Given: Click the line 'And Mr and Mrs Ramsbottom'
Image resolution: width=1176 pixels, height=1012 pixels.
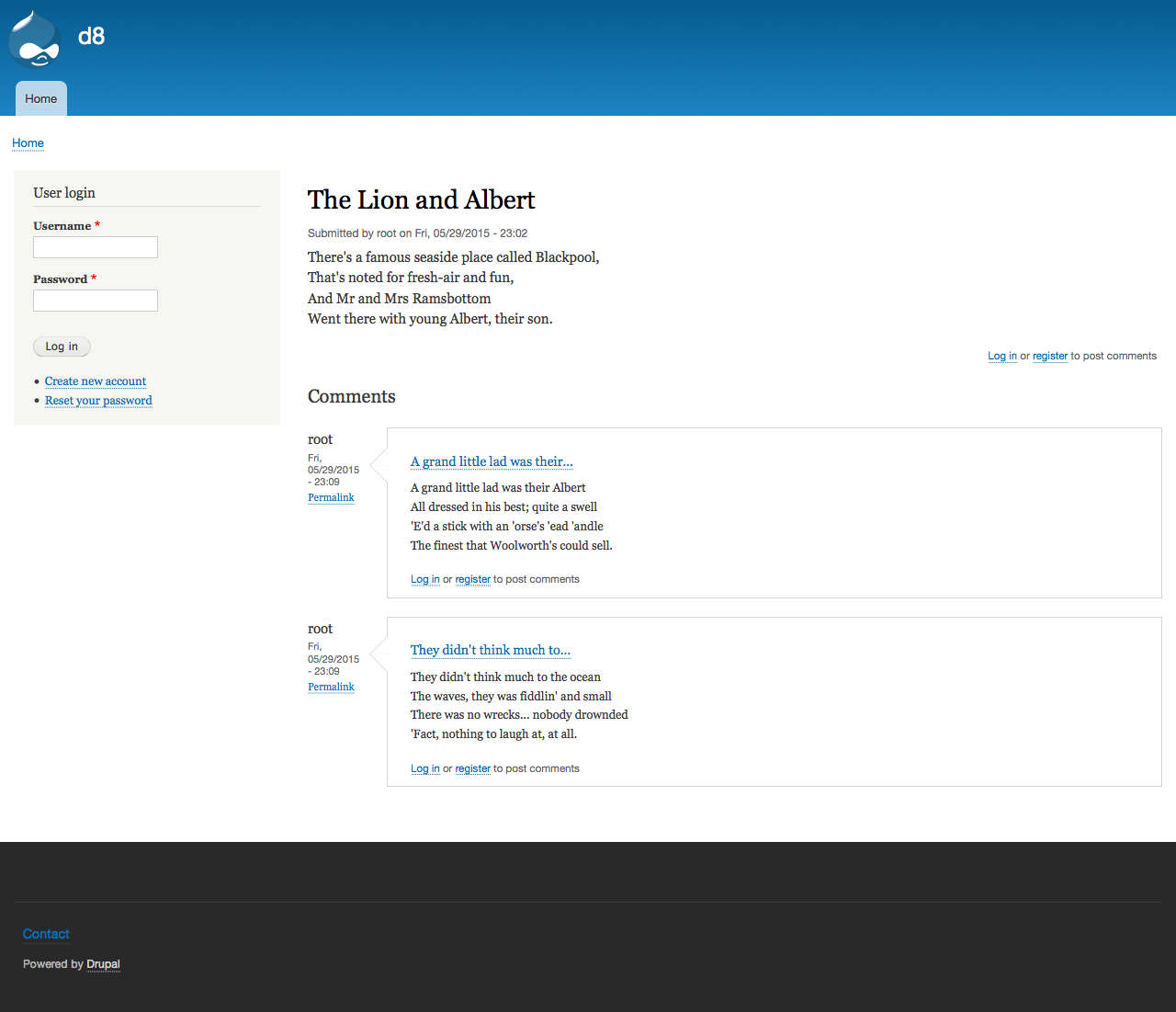Looking at the screenshot, I should pos(400,299).
